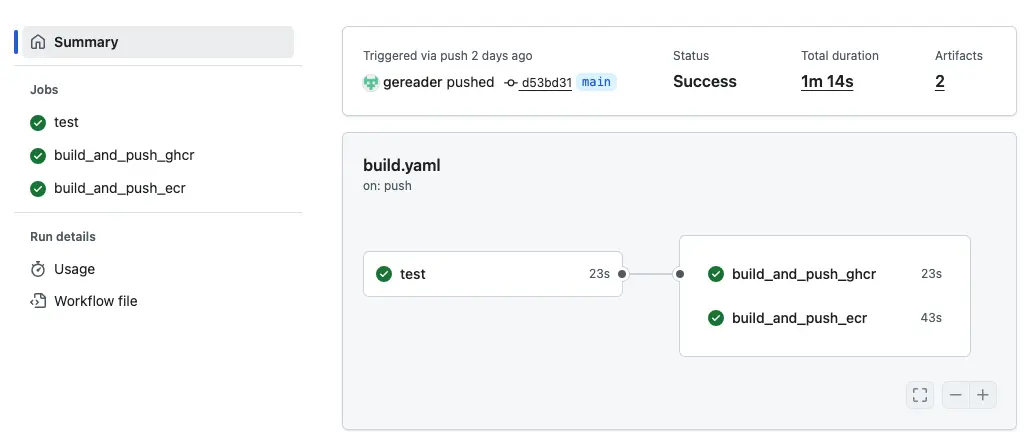Click the Workflow file code icon
Screen dimensions: 1035x439
38,301
